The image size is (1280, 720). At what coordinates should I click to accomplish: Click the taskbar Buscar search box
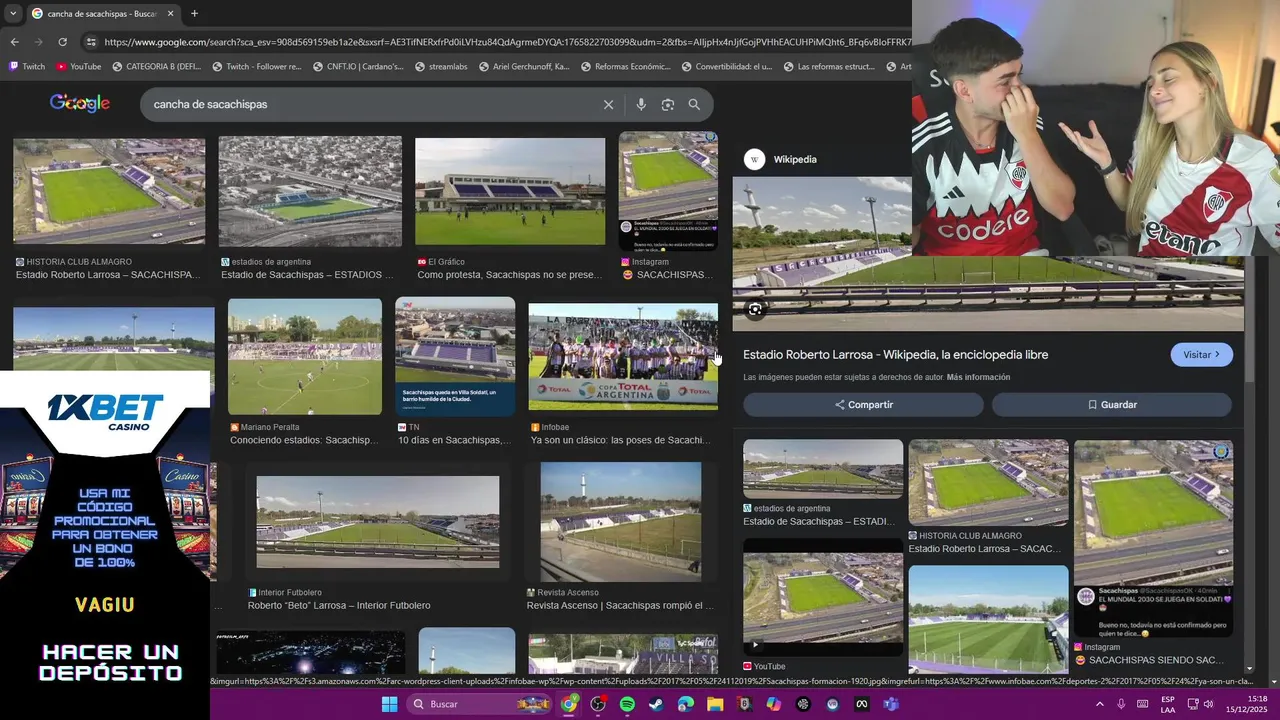[481, 704]
